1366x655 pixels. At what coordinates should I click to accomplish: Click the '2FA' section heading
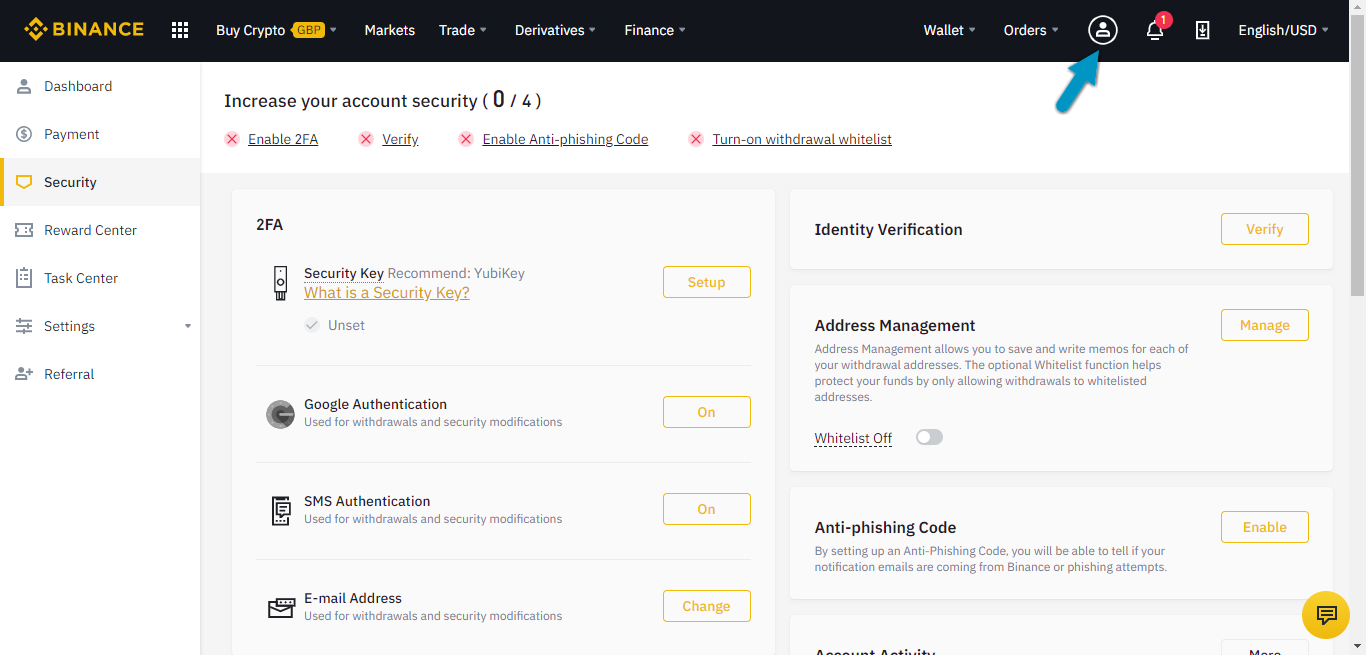(x=269, y=225)
